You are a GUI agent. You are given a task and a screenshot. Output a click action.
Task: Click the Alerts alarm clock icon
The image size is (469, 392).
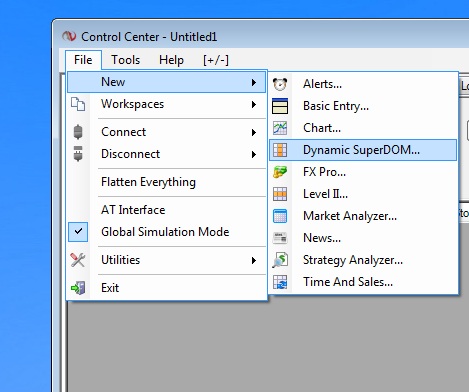point(280,84)
